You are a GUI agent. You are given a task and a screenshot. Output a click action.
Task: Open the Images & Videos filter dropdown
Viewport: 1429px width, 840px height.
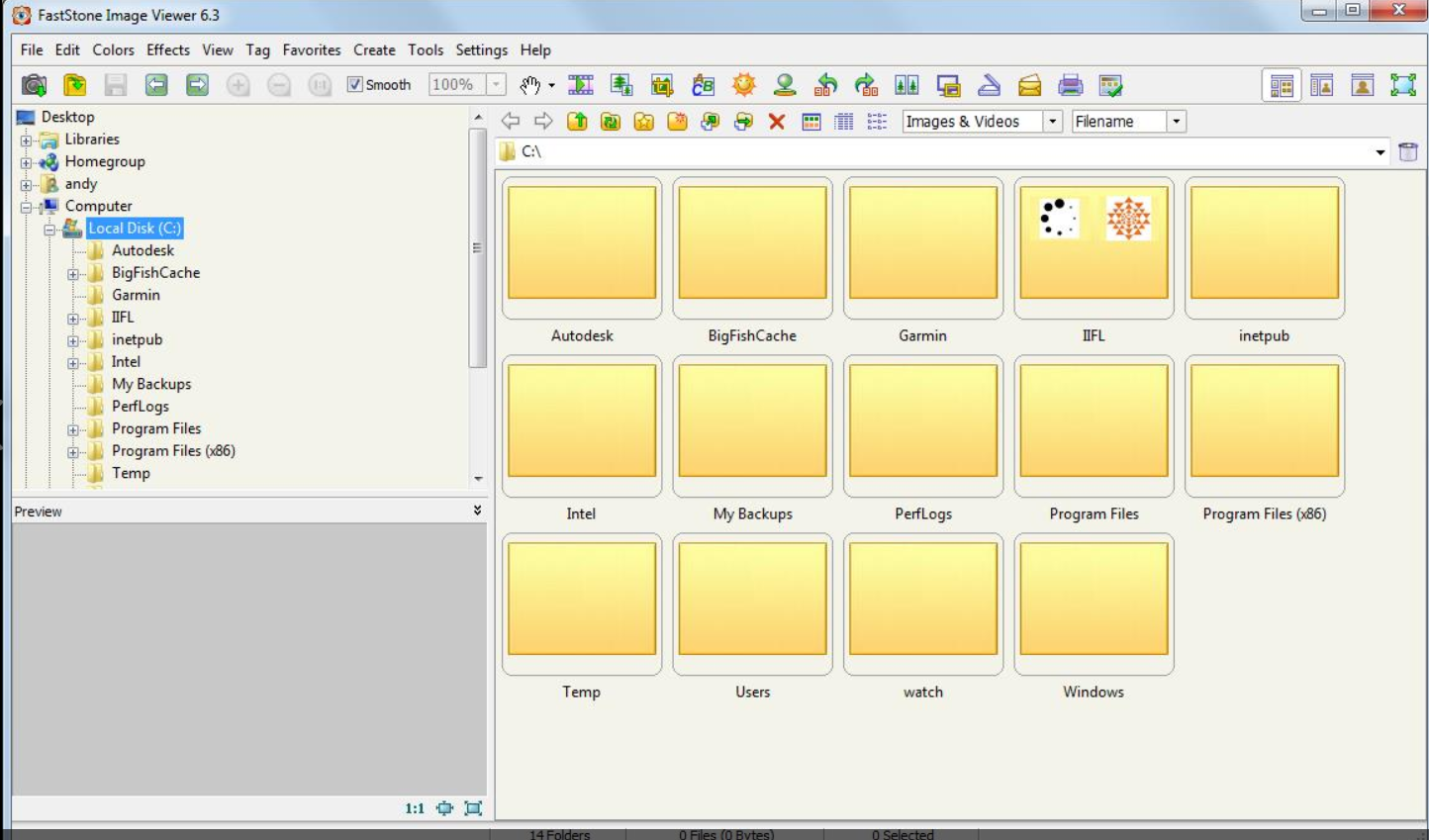pyautogui.click(x=1052, y=122)
